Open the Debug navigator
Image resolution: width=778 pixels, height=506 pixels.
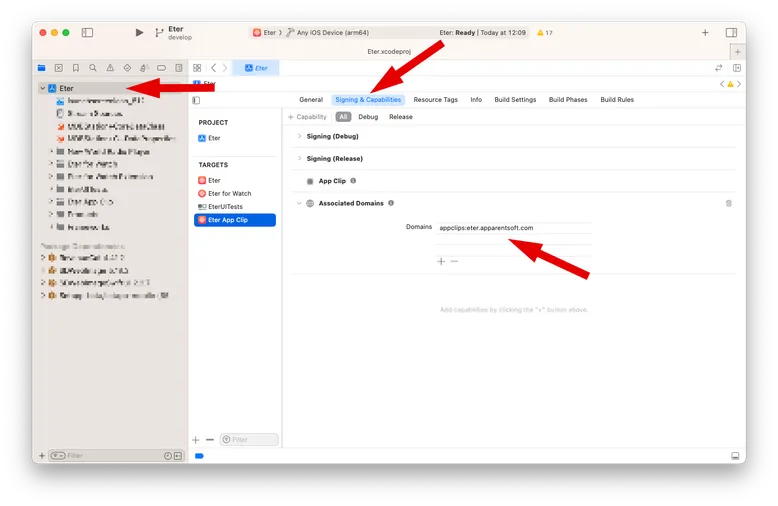point(144,68)
